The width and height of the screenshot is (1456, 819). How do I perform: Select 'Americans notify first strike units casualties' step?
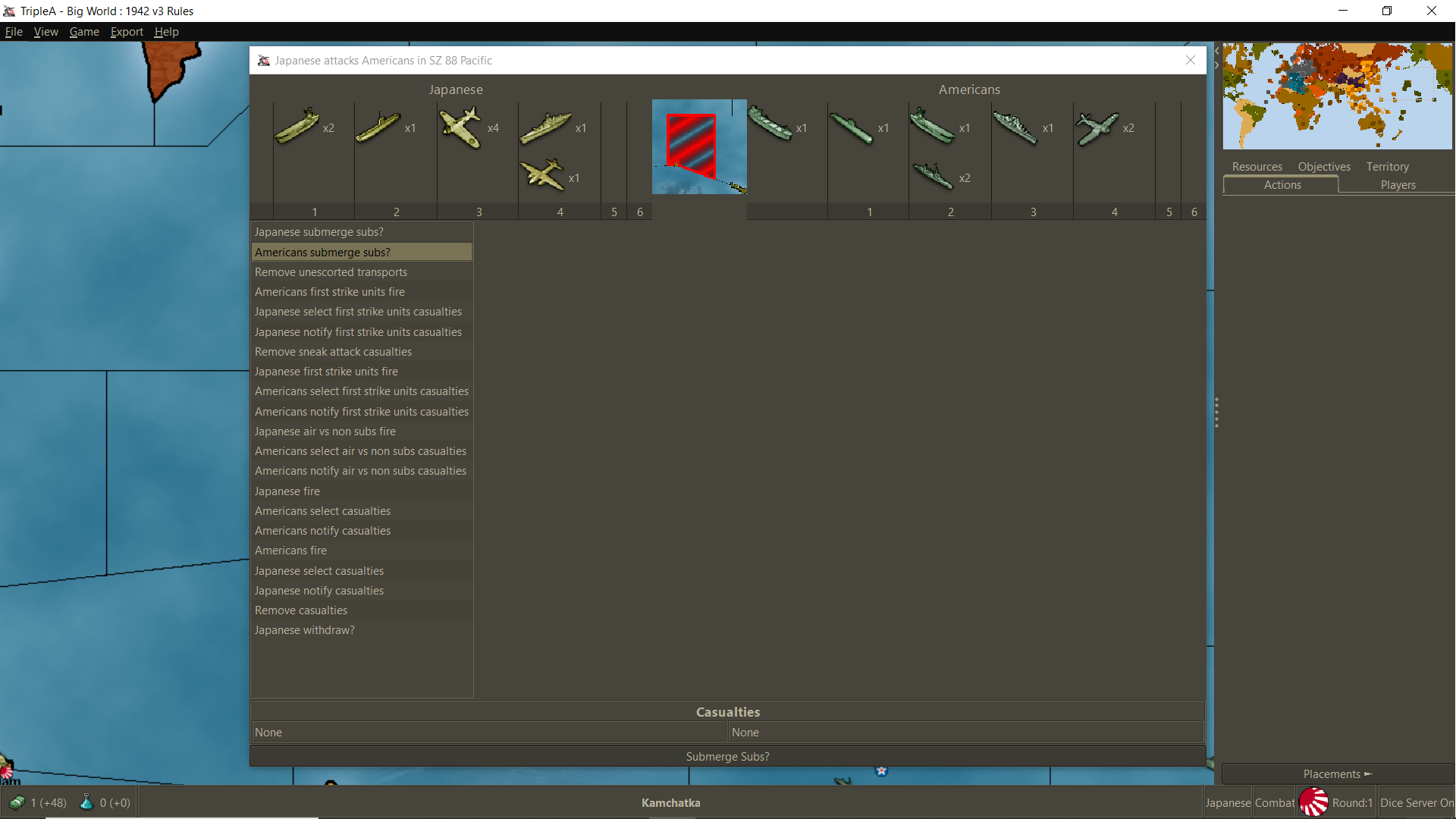pyautogui.click(x=362, y=412)
